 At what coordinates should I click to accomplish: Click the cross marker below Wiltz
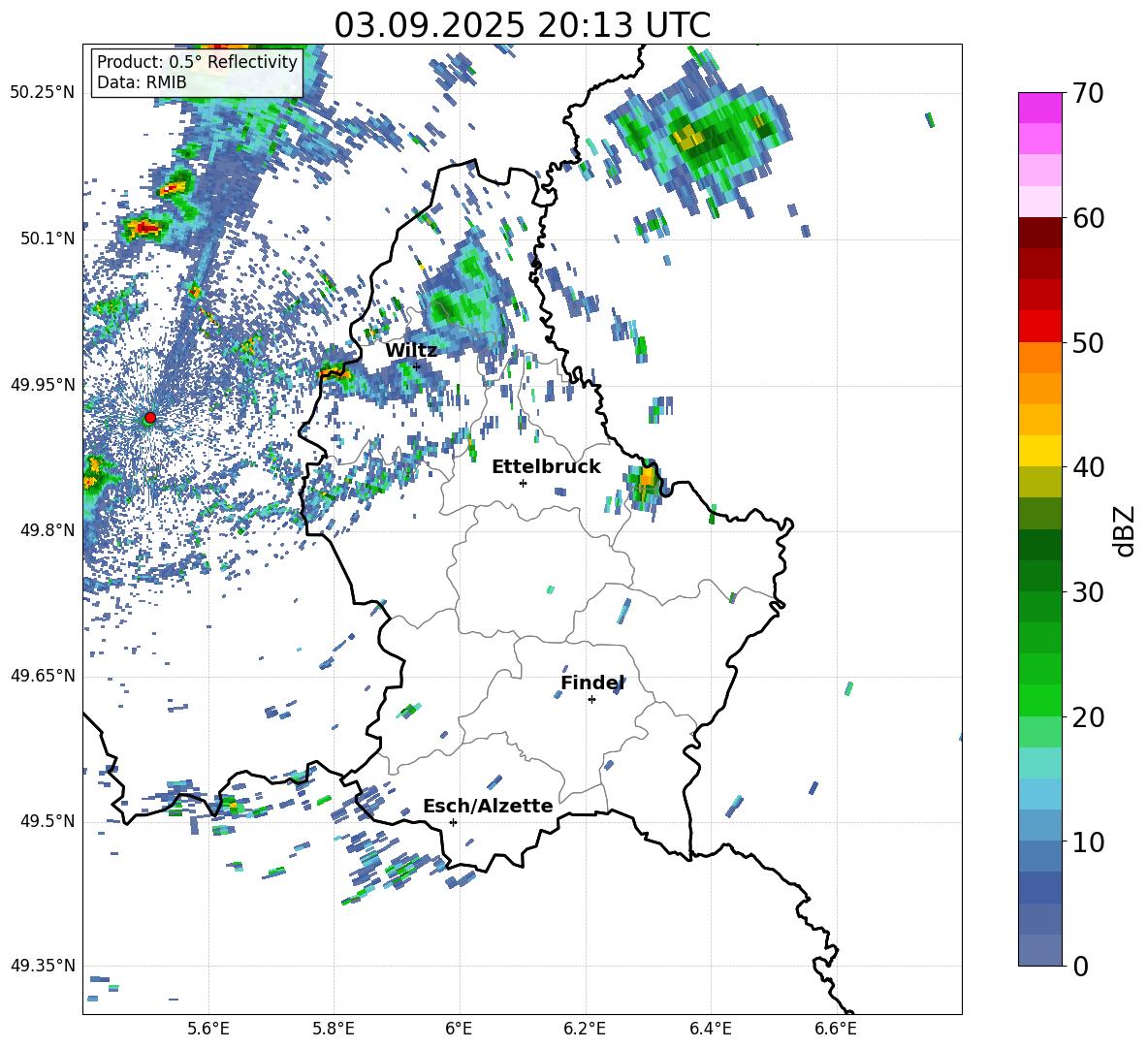pos(417,365)
